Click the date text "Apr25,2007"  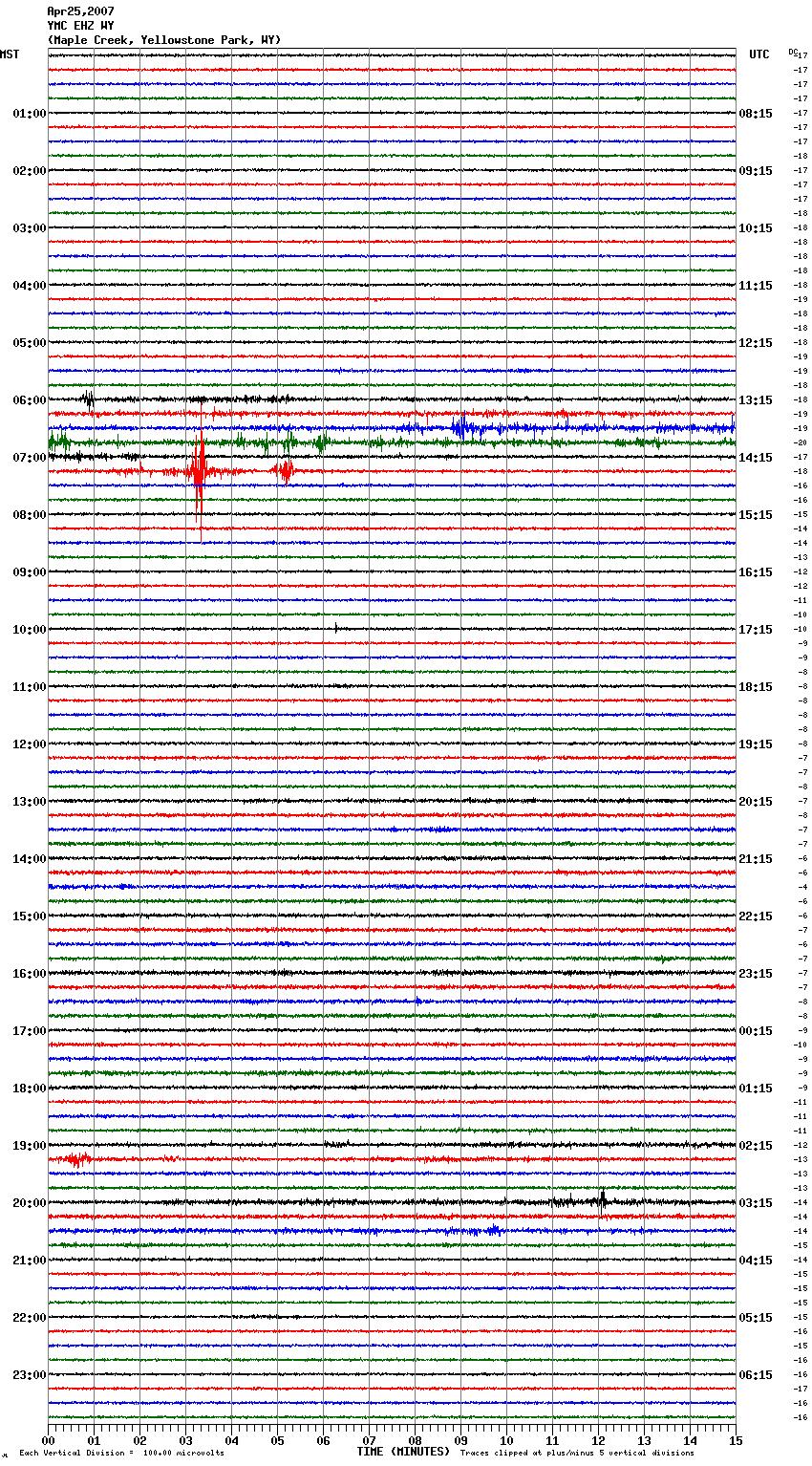[x=80, y=11]
